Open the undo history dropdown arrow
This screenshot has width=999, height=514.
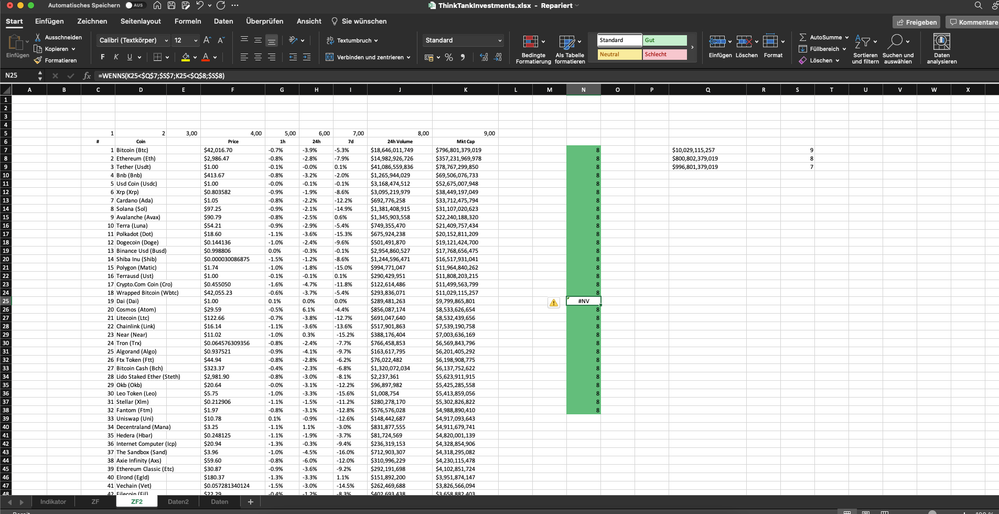point(210,5)
